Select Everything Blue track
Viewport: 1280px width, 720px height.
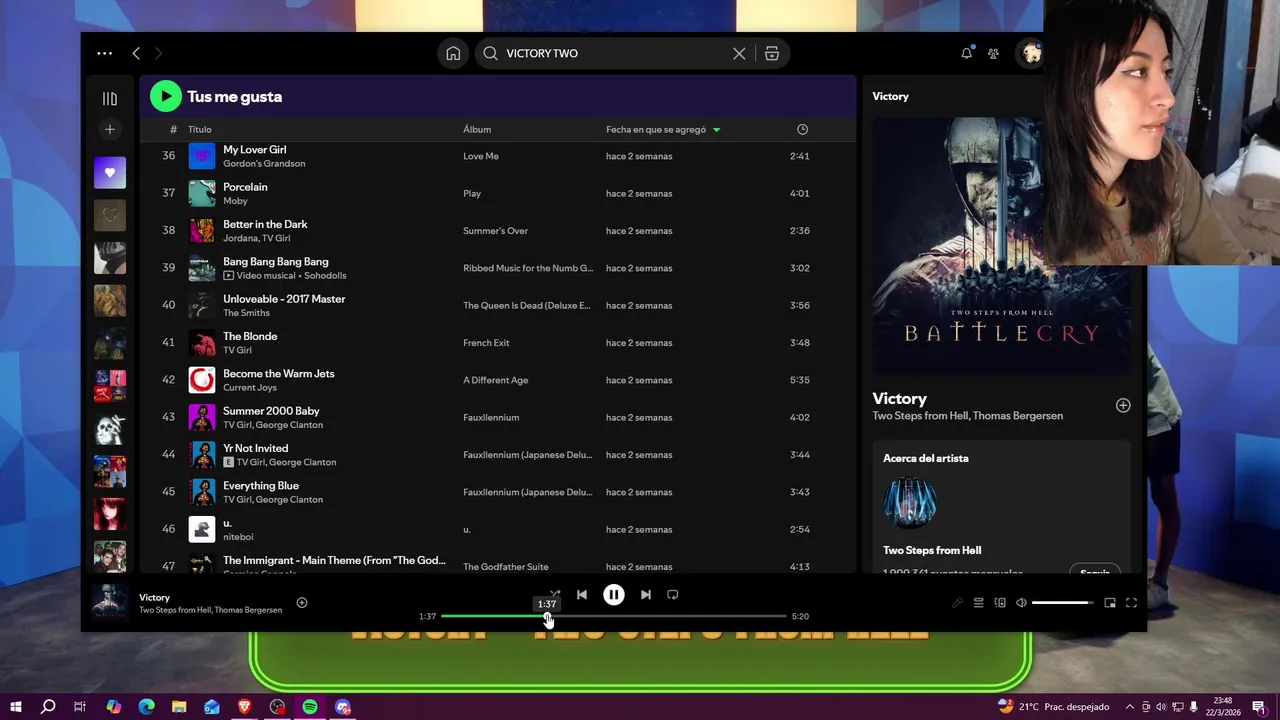coord(261,486)
